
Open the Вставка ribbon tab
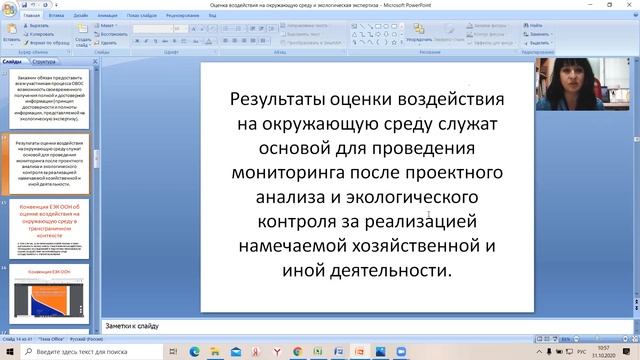point(56,16)
